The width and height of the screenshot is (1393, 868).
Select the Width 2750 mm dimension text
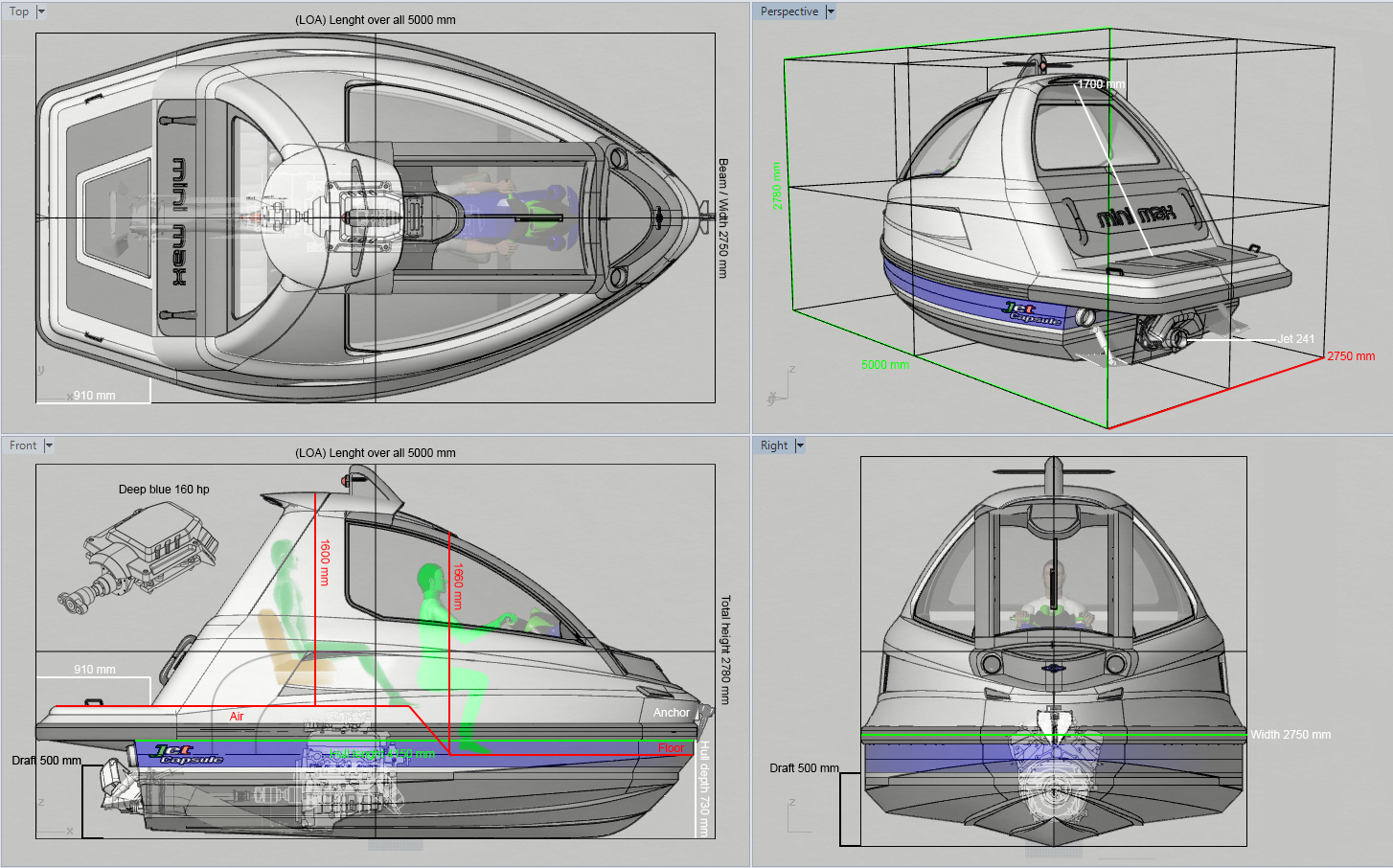tap(1290, 735)
